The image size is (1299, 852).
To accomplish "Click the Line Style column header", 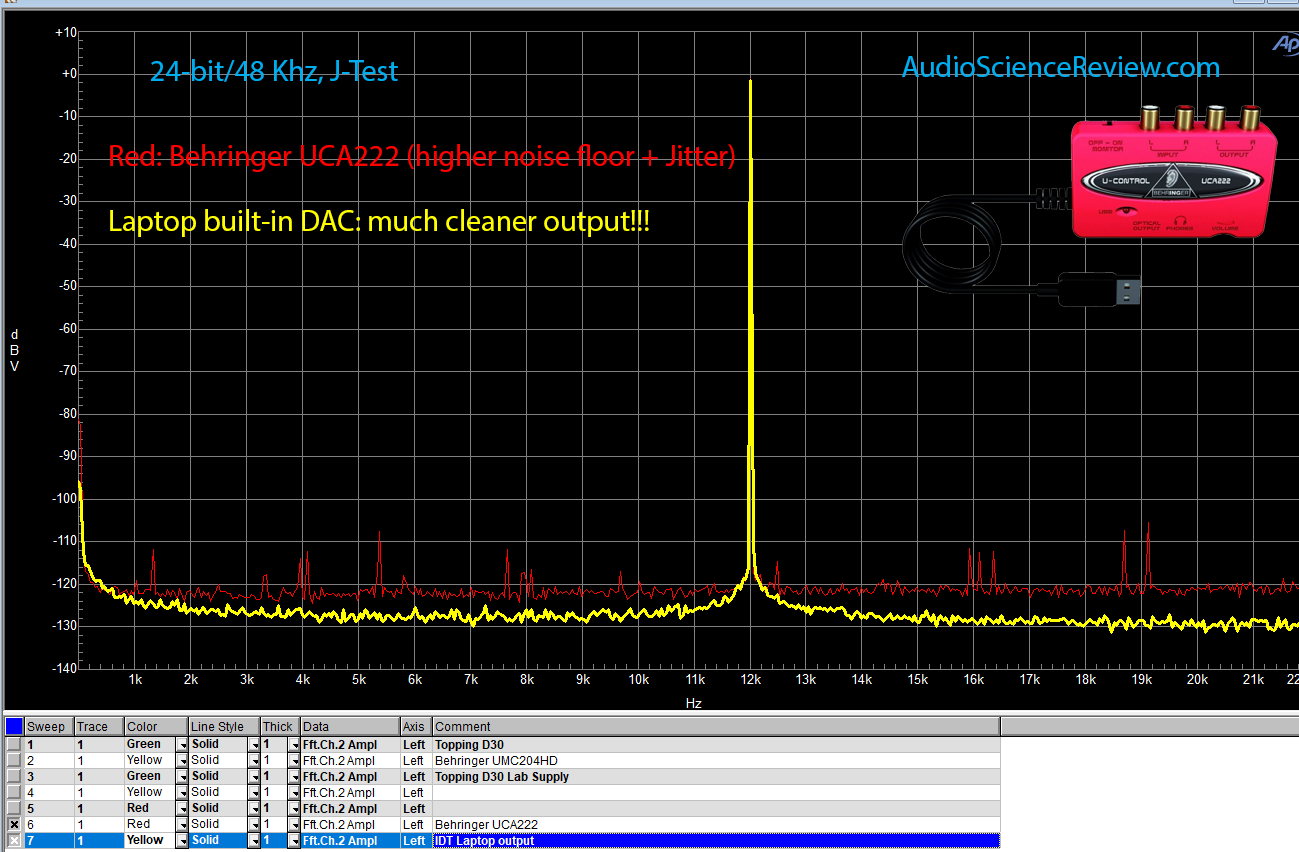I will (x=224, y=727).
